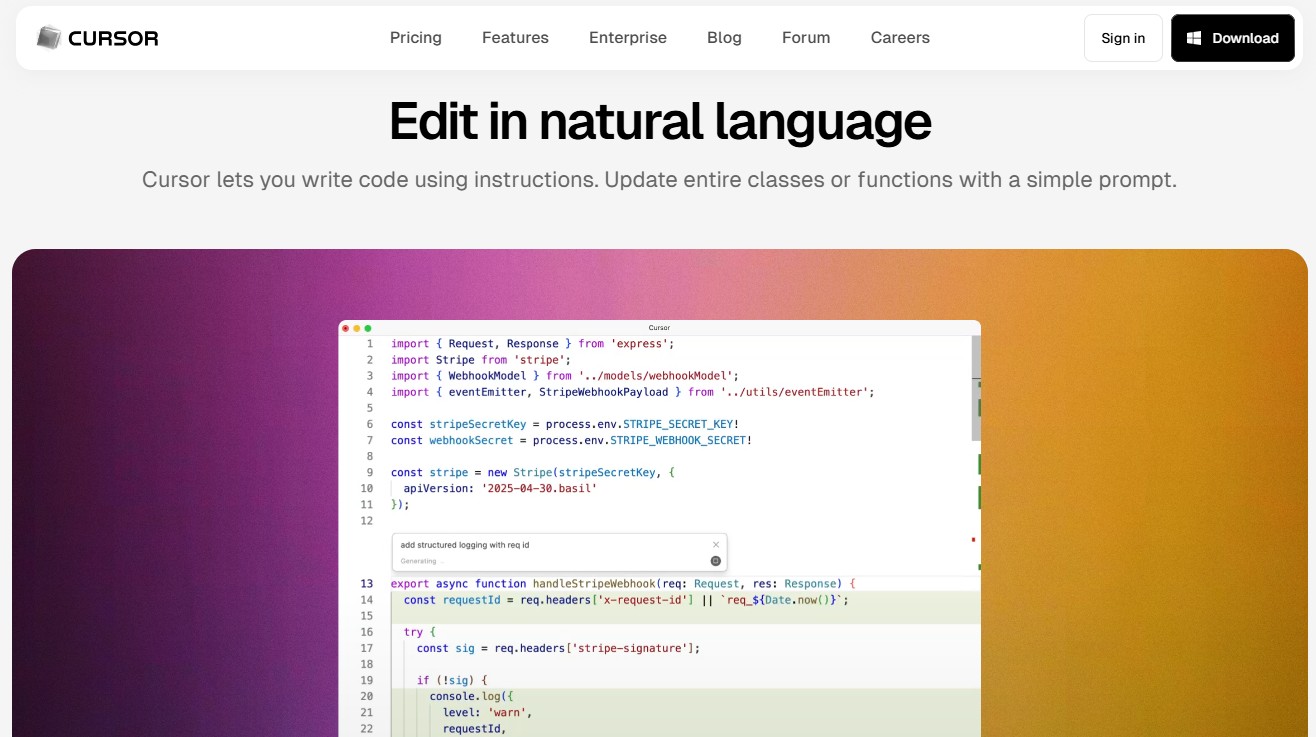Click the "Cursor" title in the editor window
1316x737 pixels.
[x=659, y=328]
